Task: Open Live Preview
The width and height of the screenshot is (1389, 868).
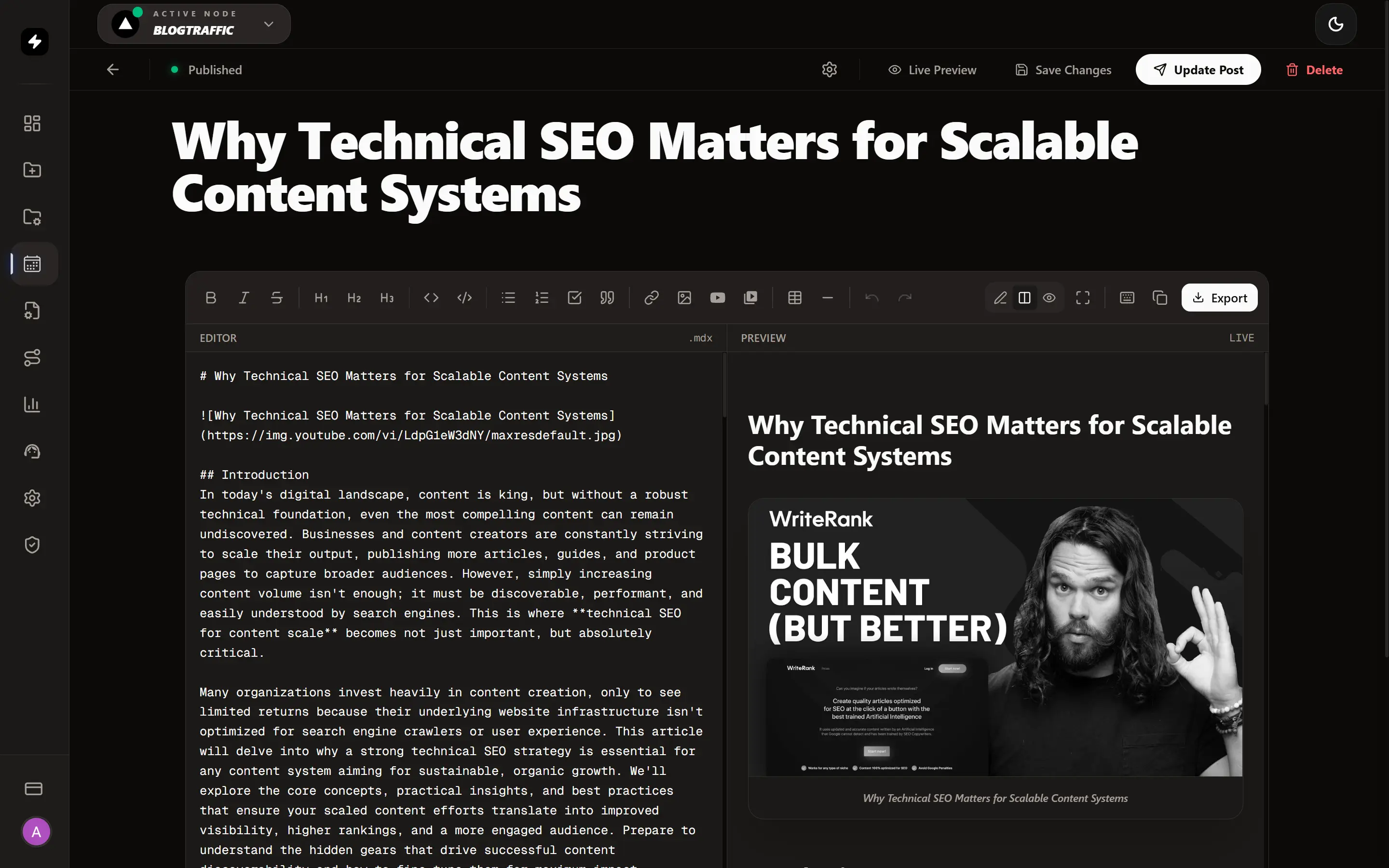Action: click(932, 69)
